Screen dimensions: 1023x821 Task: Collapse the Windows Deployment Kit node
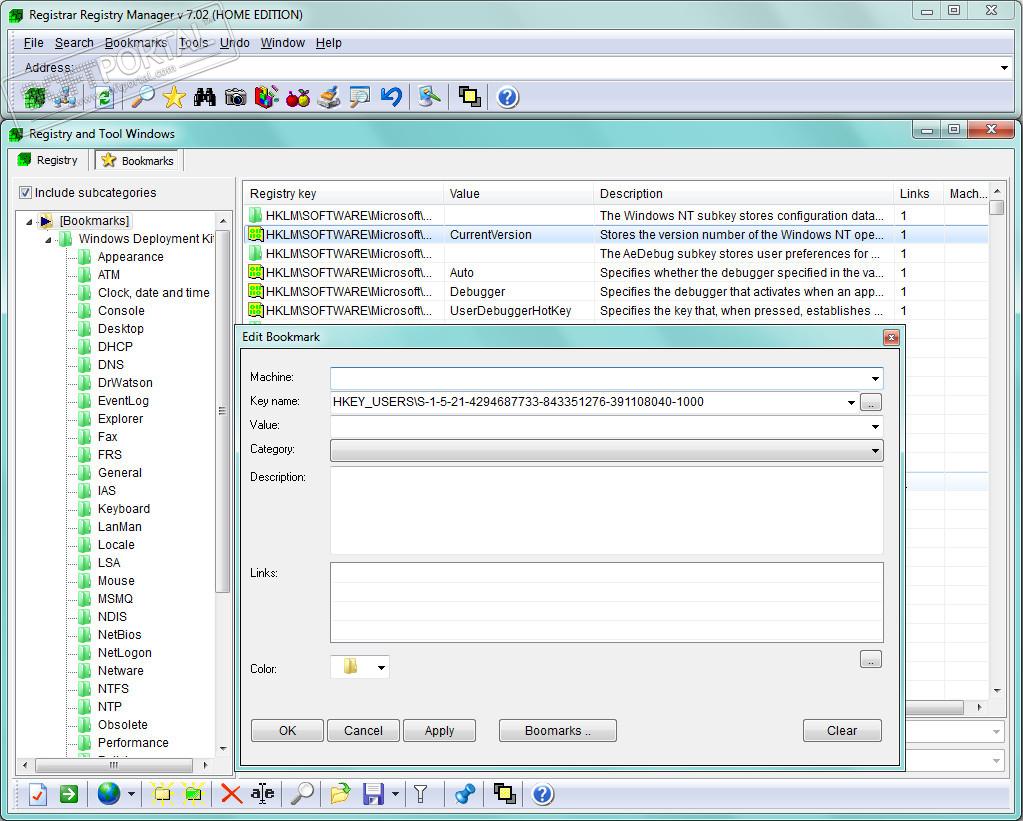(48, 240)
